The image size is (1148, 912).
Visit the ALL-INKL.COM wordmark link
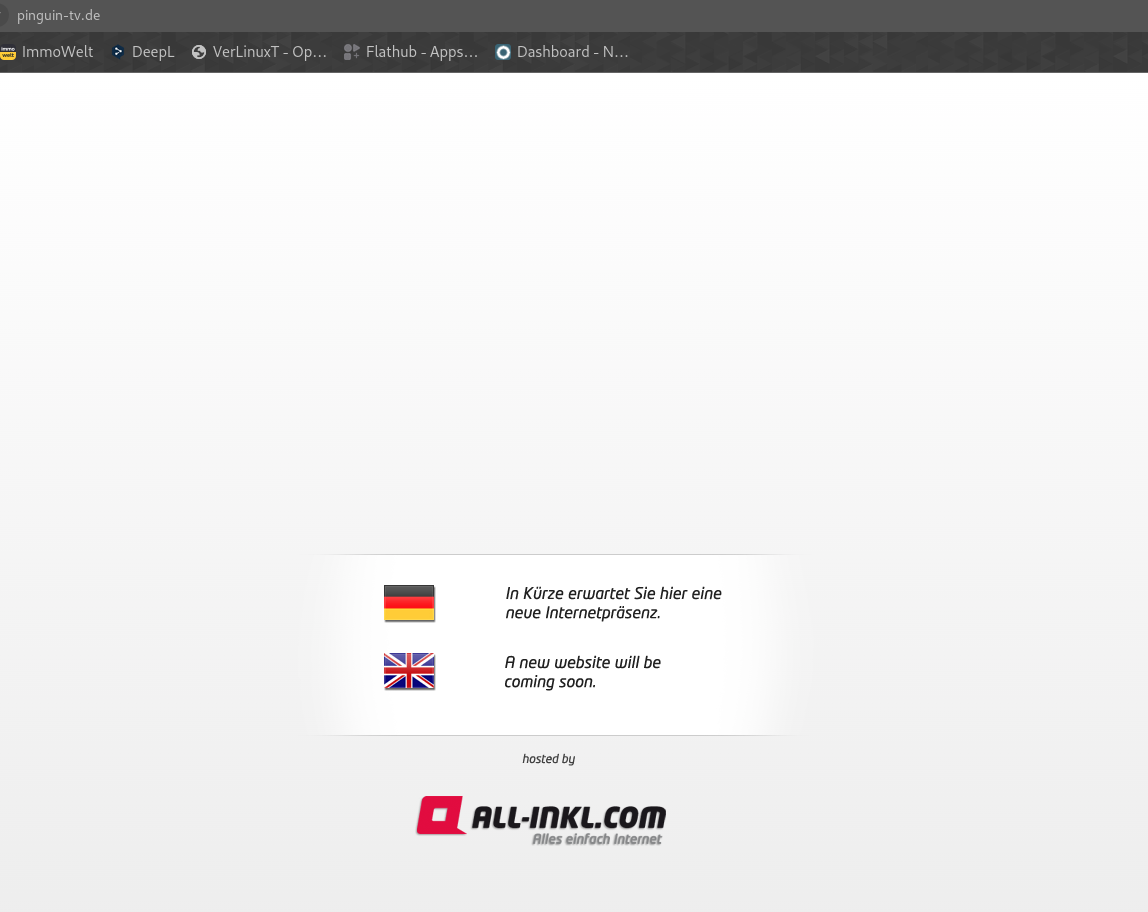[568, 818]
